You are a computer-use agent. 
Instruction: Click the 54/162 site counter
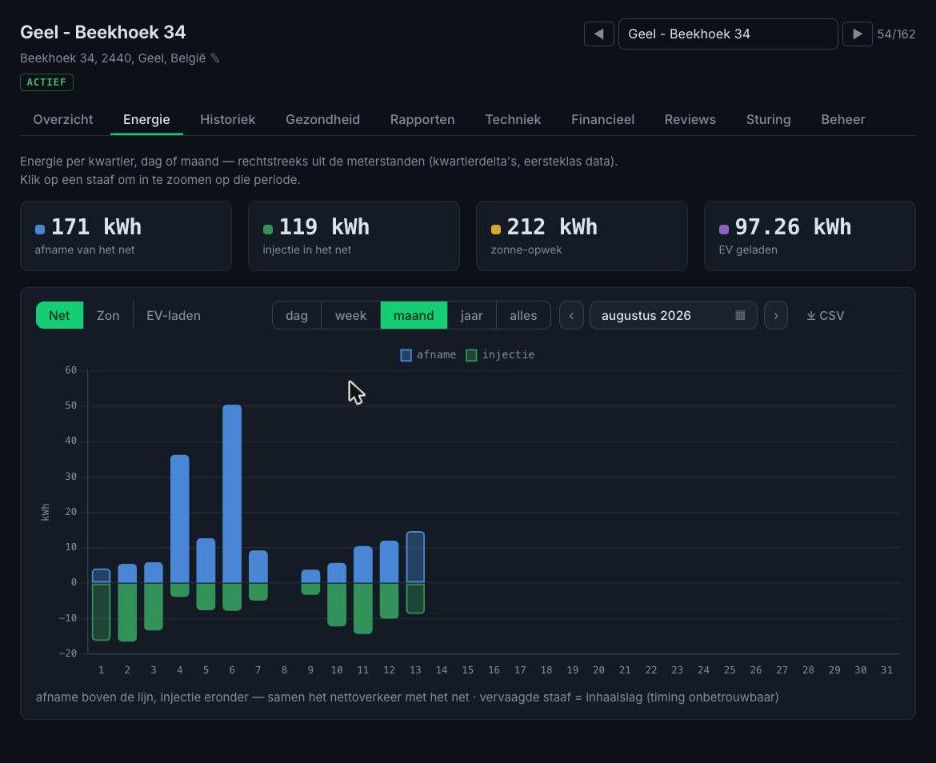(896, 34)
